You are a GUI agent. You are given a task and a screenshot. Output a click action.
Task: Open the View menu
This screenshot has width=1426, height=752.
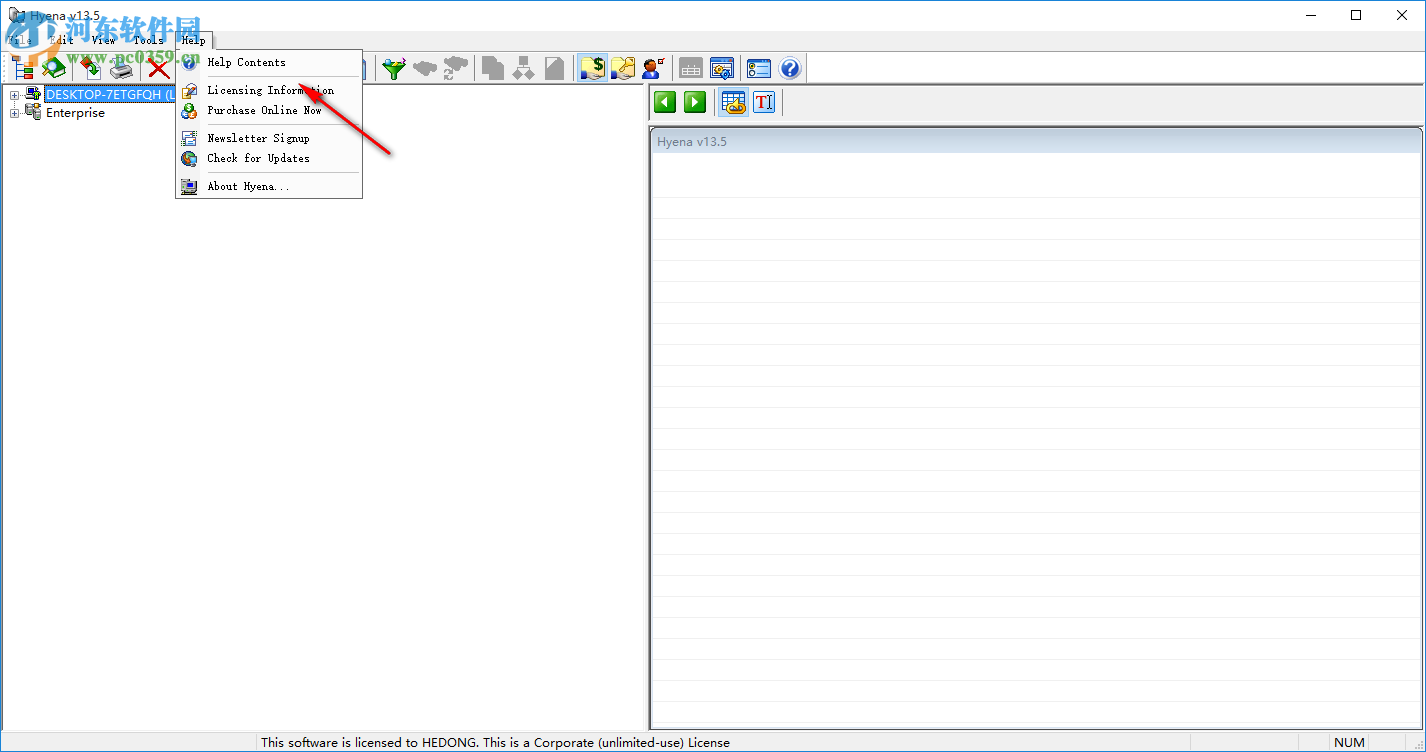104,40
